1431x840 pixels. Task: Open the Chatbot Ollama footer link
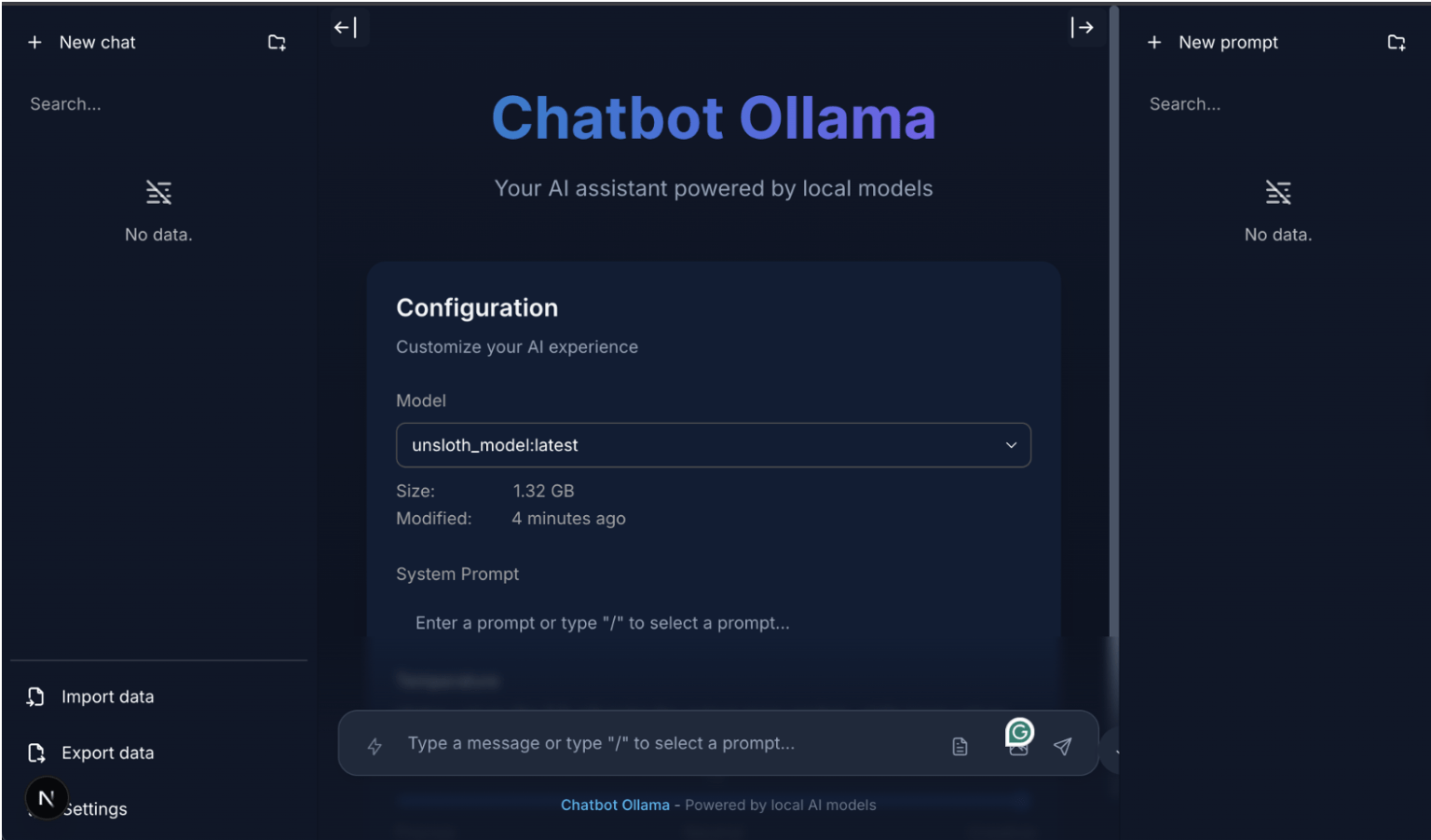point(615,805)
